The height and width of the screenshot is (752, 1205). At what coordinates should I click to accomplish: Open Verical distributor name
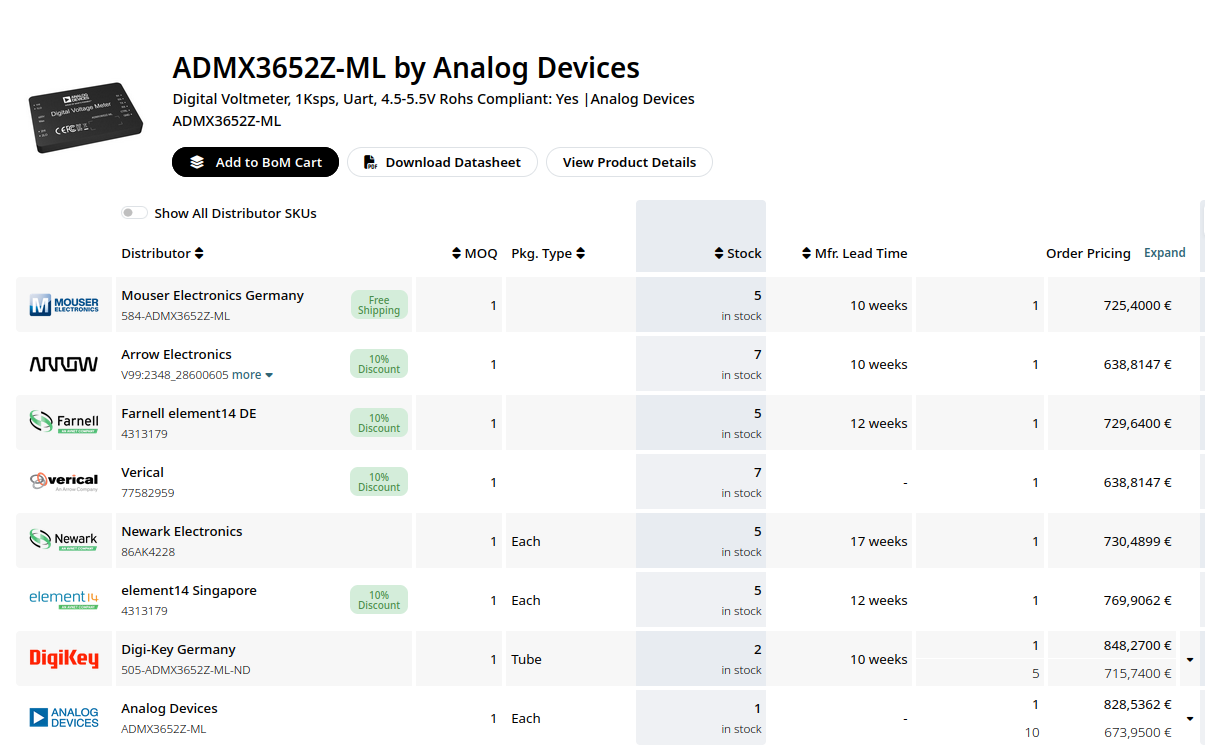pyautogui.click(x=142, y=472)
